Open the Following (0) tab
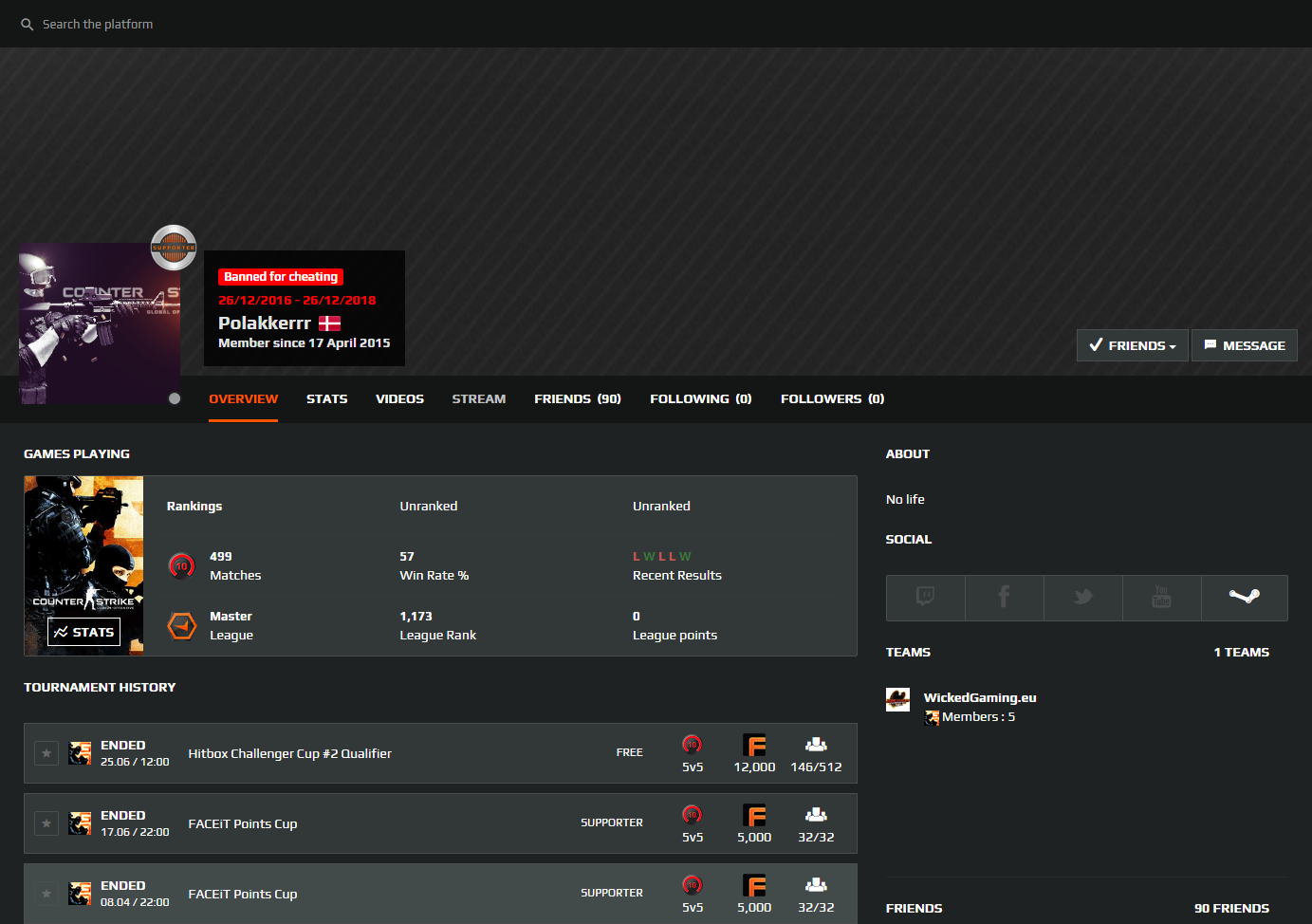The width and height of the screenshot is (1312, 924). click(x=701, y=399)
